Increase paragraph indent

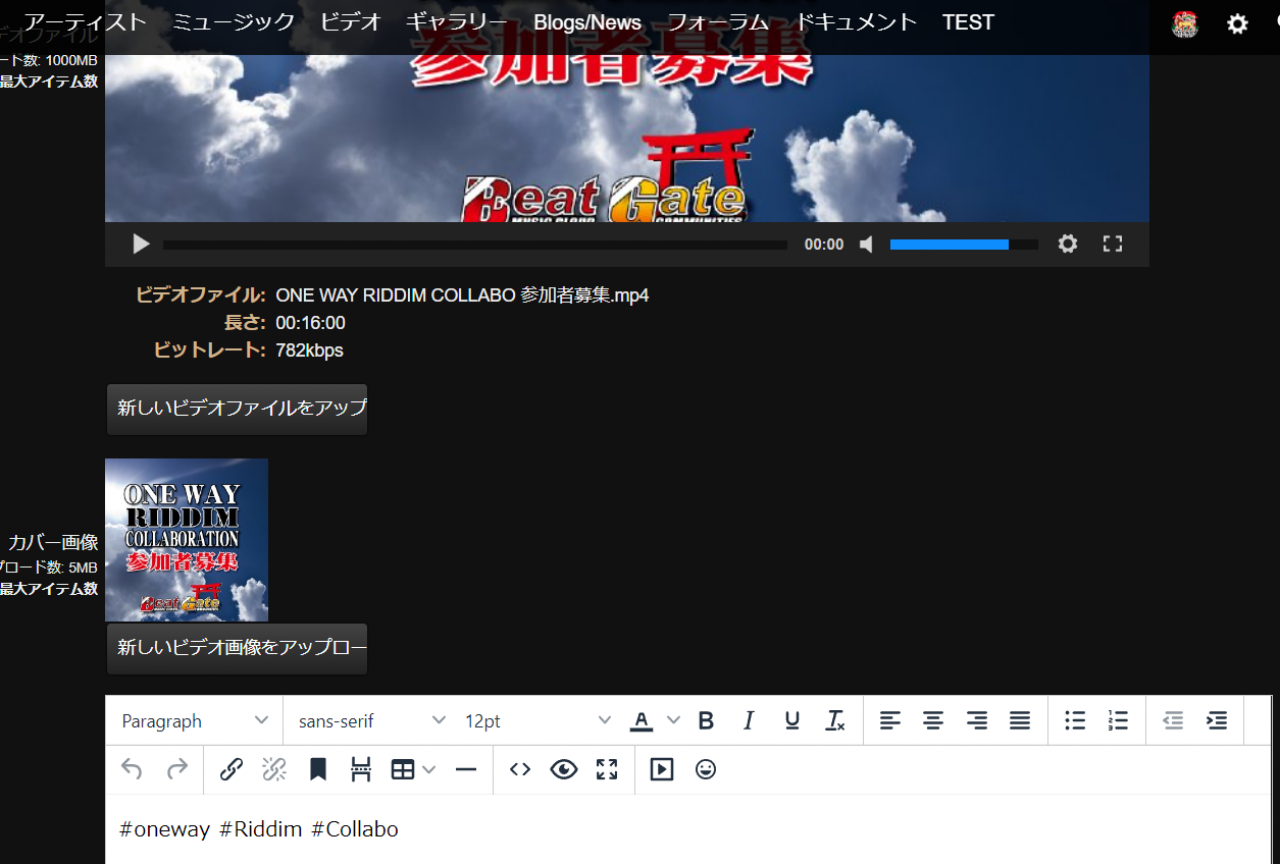[1217, 721]
